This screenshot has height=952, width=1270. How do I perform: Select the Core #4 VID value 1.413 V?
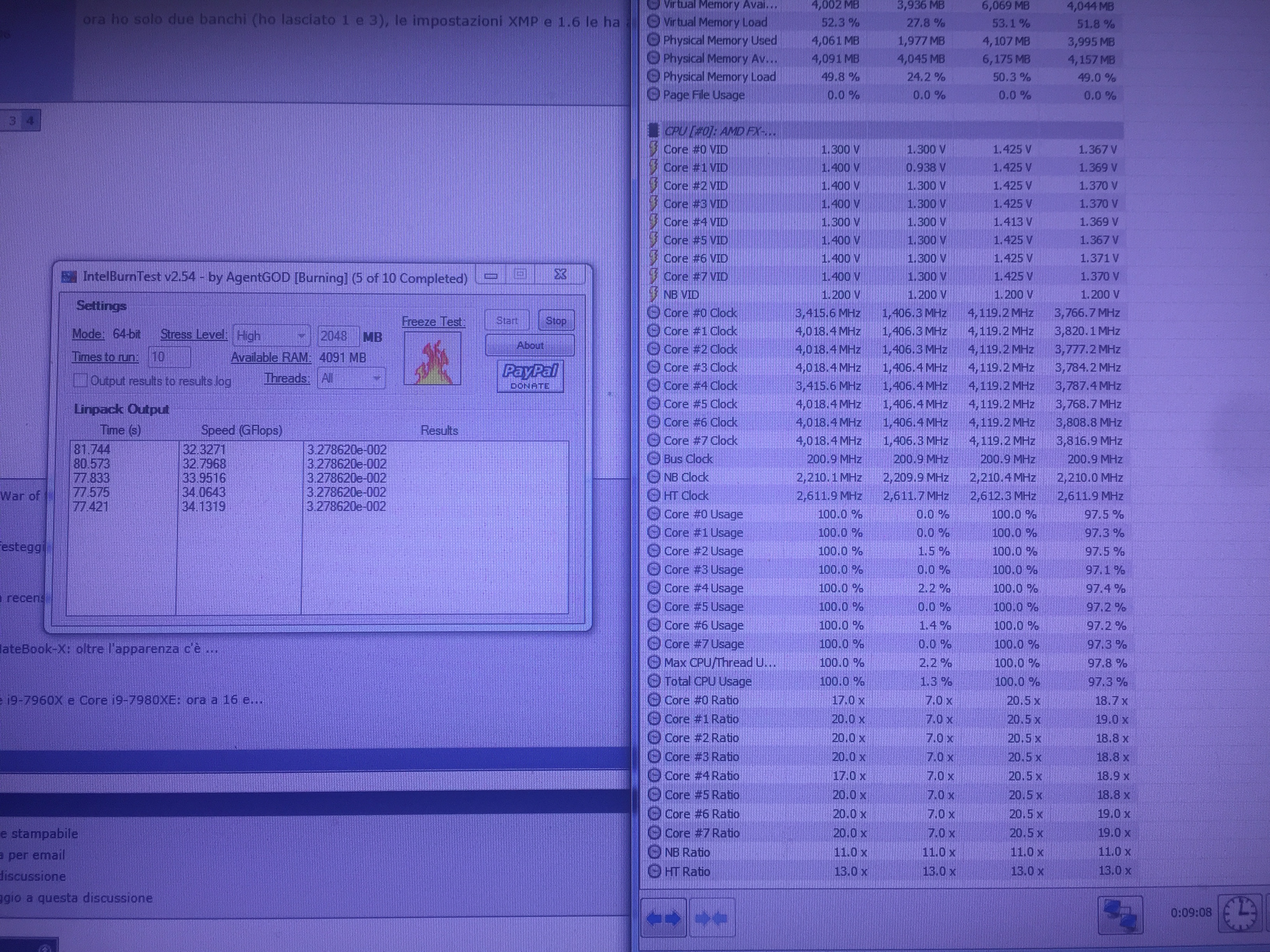[x=1012, y=222]
